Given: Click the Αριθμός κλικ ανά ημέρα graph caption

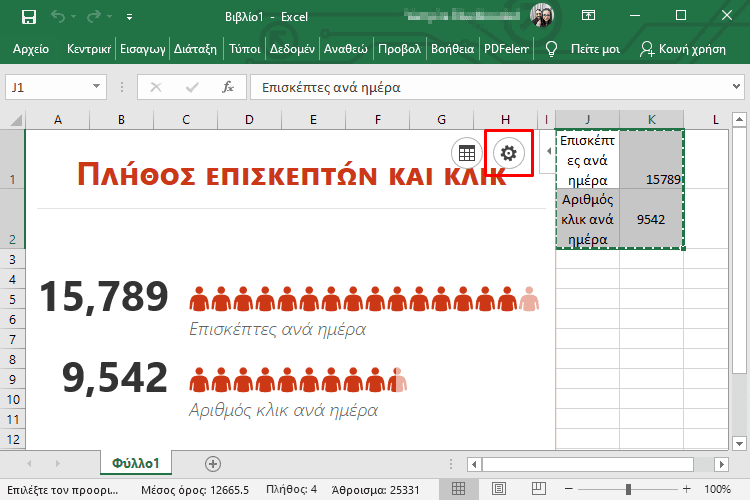Looking at the screenshot, I should pyautogui.click(x=283, y=410).
